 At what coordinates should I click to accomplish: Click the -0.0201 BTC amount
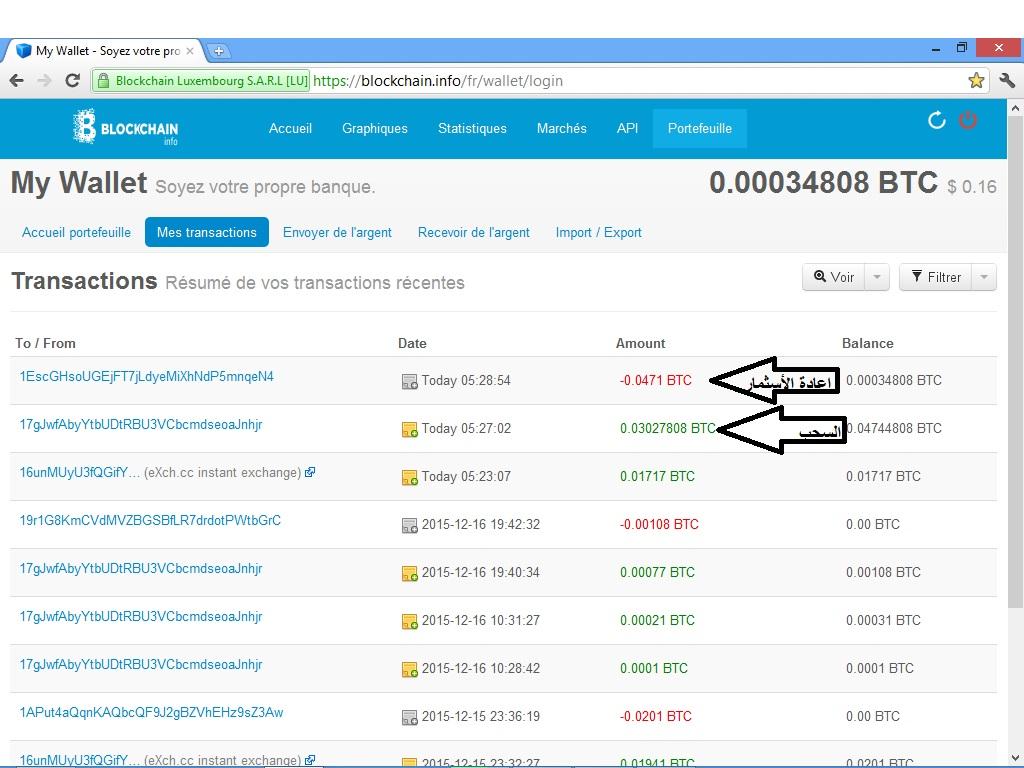click(655, 716)
